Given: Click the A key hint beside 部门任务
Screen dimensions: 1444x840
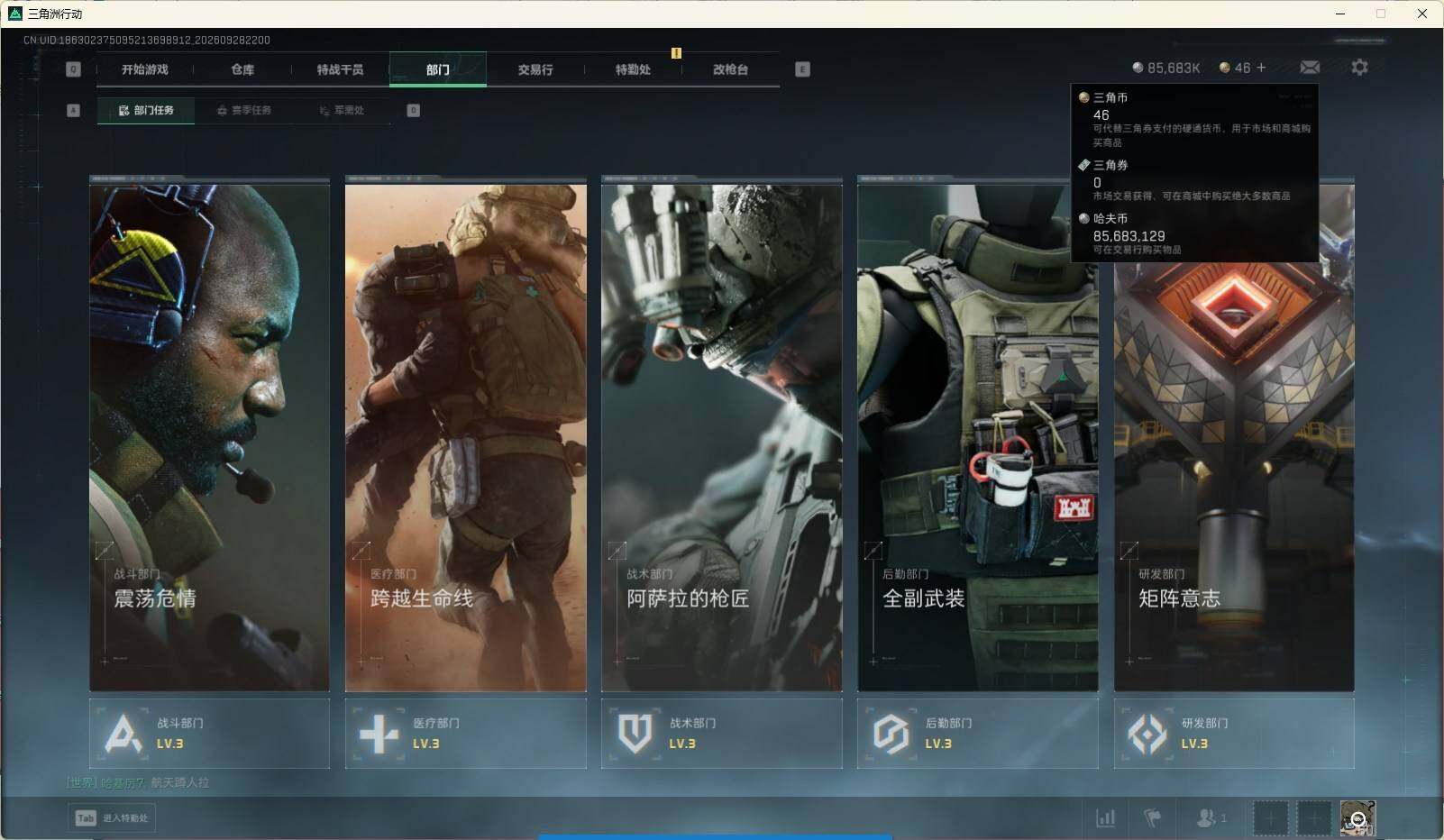Looking at the screenshot, I should (74, 110).
